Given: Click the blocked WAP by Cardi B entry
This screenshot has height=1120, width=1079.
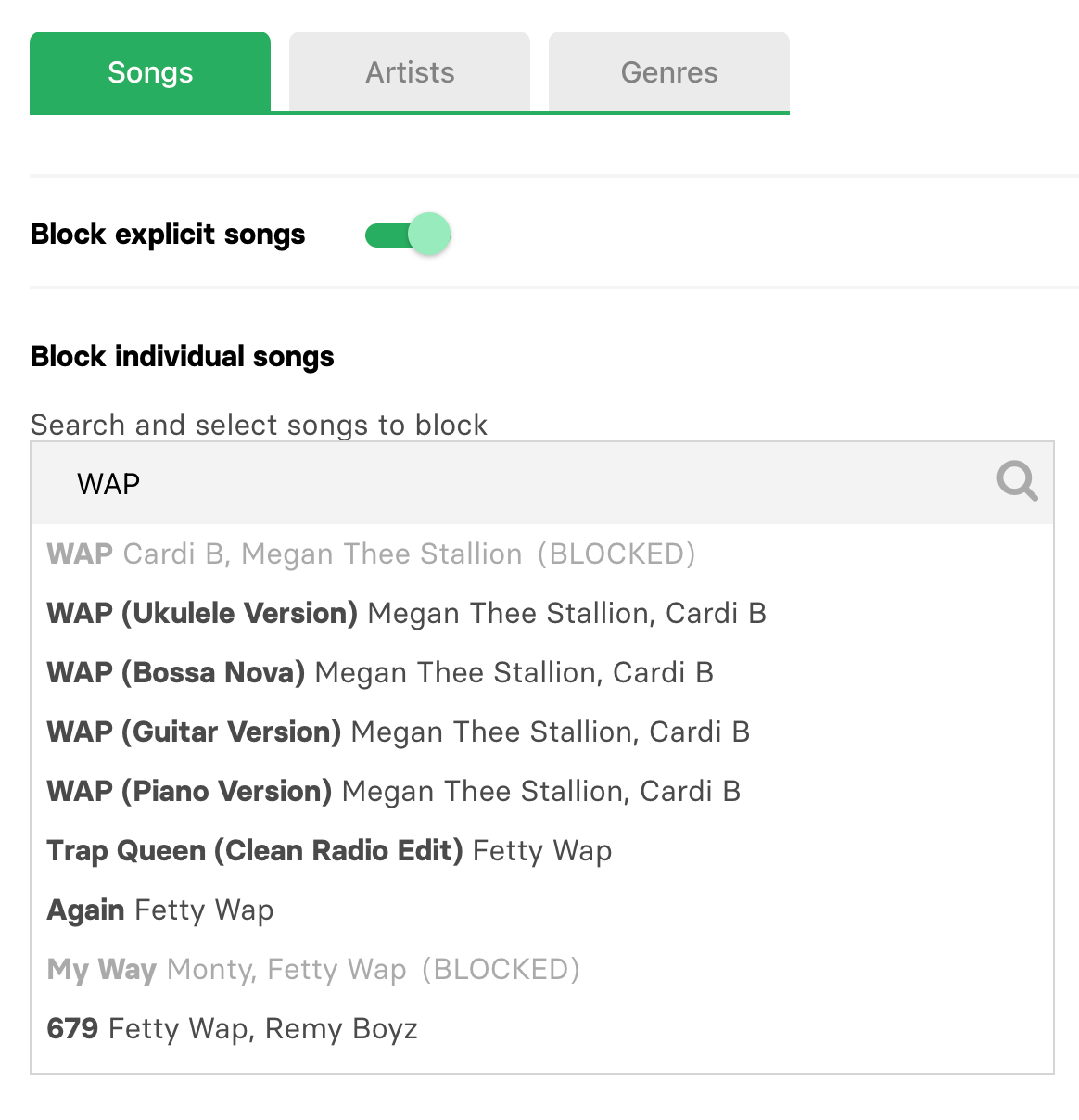Looking at the screenshot, I should [x=371, y=554].
